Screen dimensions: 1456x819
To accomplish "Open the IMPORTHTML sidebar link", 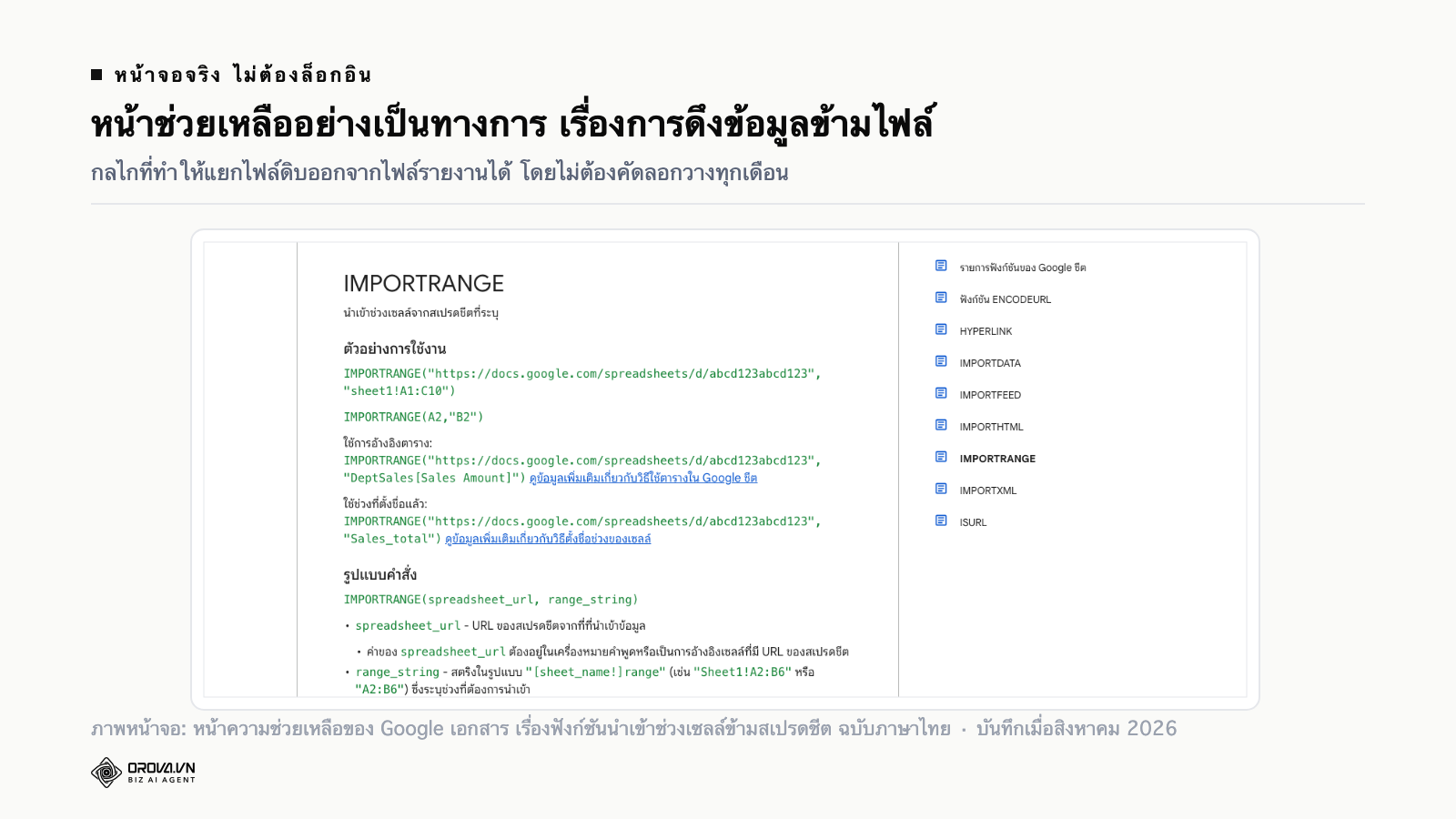I will coord(991,427).
